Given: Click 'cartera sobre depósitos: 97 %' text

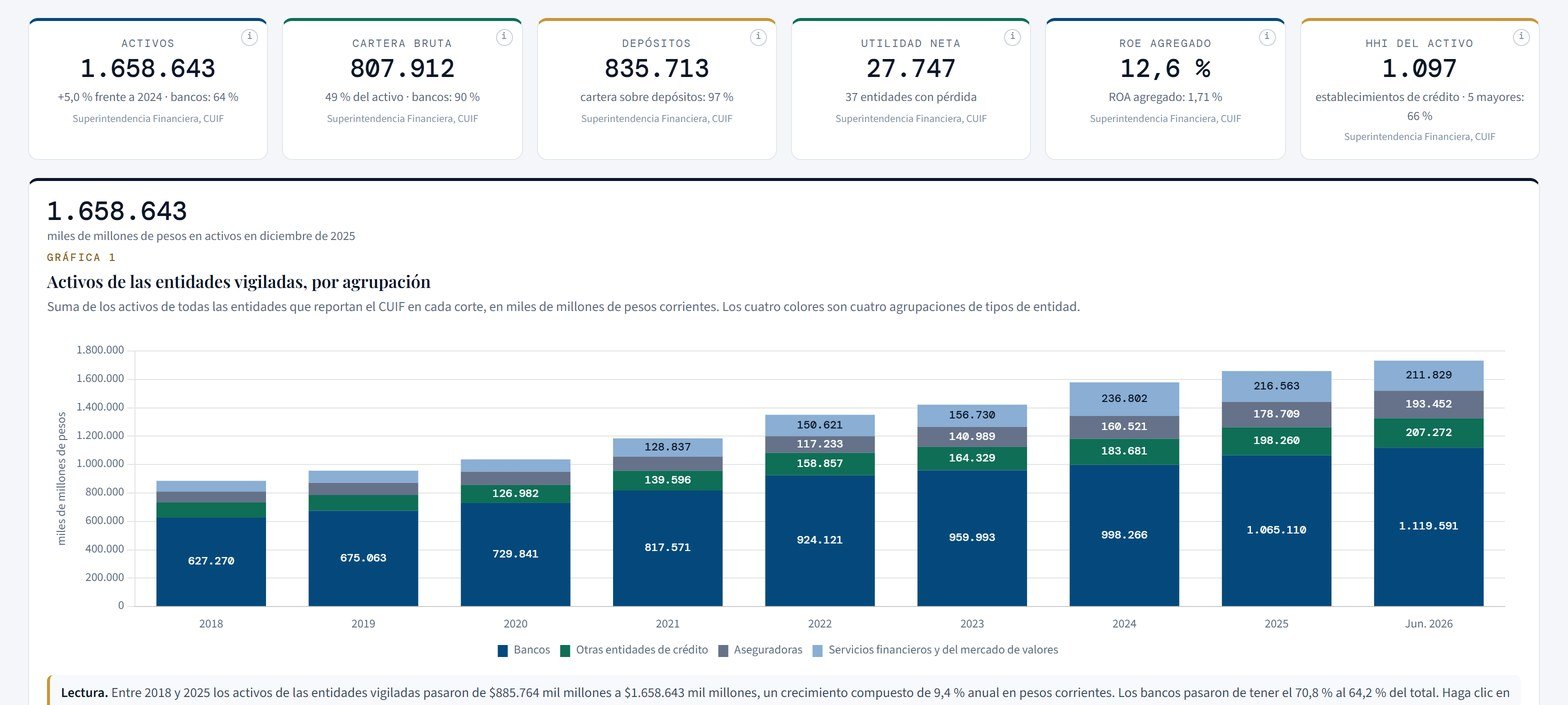Looking at the screenshot, I should coord(657,98).
